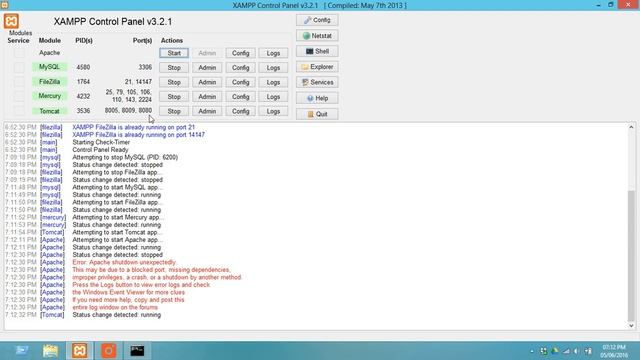Click the Tomcat module label
640x360 pixels.
pyautogui.click(x=49, y=111)
